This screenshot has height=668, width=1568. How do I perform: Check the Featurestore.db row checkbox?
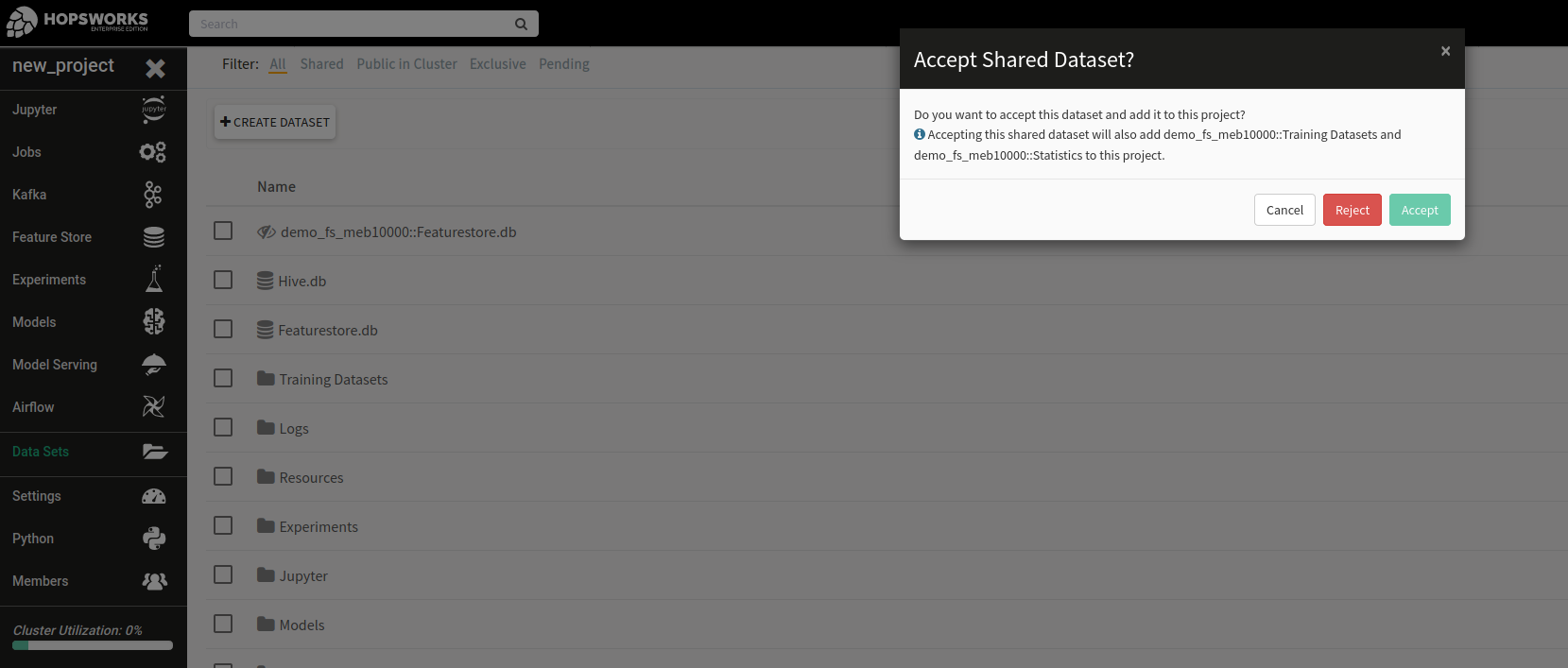coord(223,329)
